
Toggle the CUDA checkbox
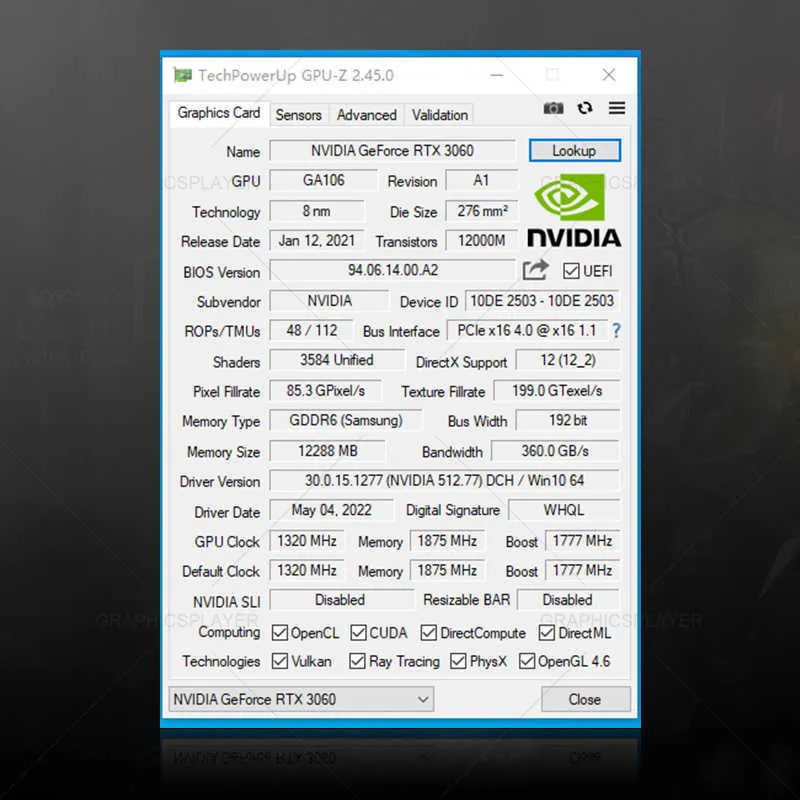pos(356,632)
